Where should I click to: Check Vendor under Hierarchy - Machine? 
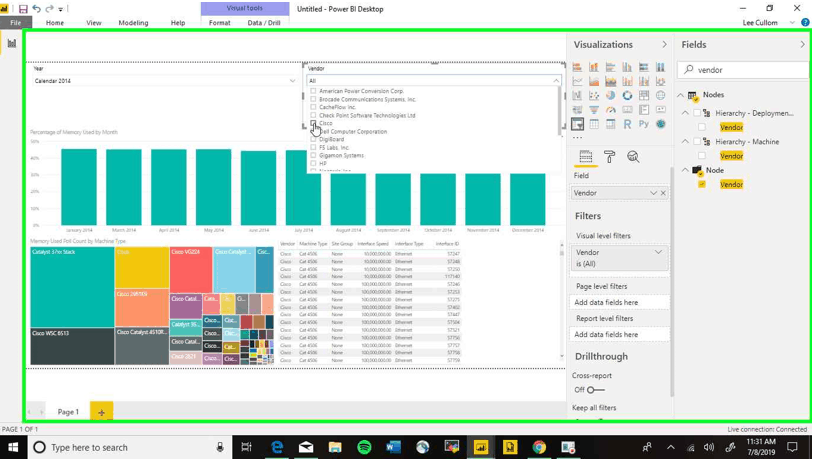pyautogui.click(x=702, y=156)
